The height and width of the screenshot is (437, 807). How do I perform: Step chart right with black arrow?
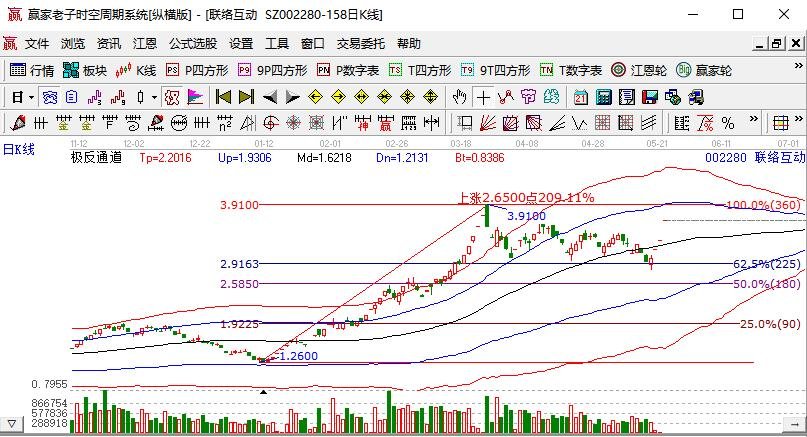tap(292, 97)
